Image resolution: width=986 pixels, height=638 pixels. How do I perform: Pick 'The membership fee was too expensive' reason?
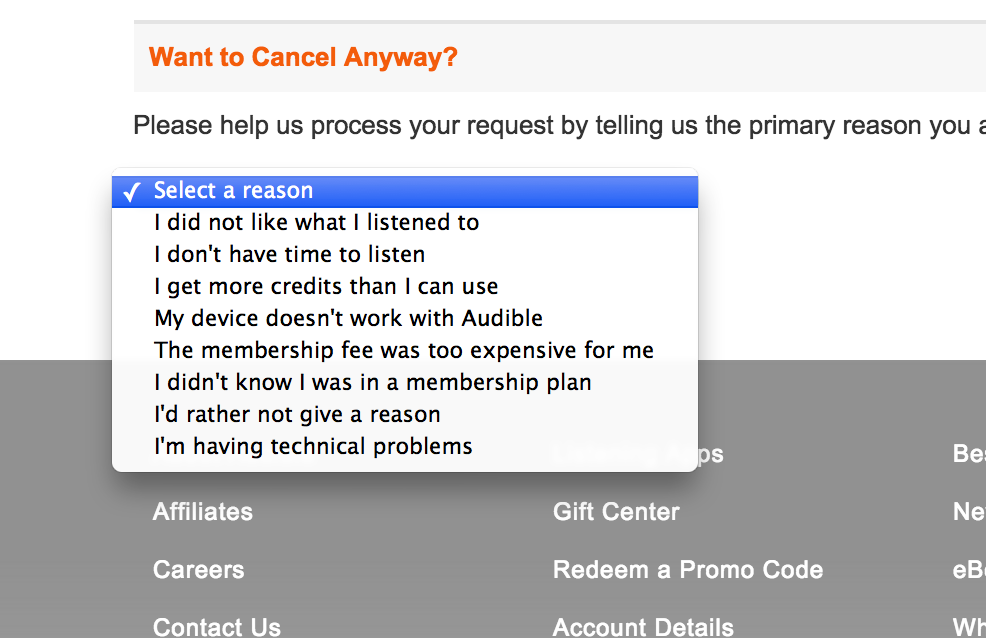403,350
